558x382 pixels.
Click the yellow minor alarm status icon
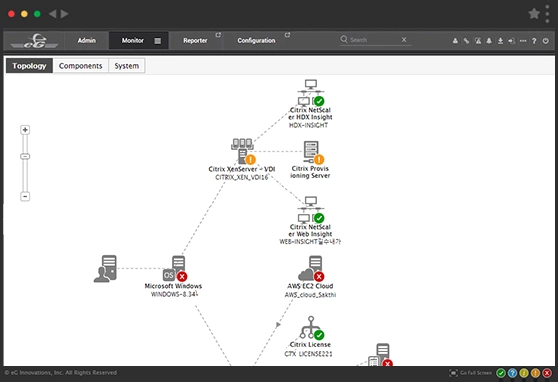point(523,373)
